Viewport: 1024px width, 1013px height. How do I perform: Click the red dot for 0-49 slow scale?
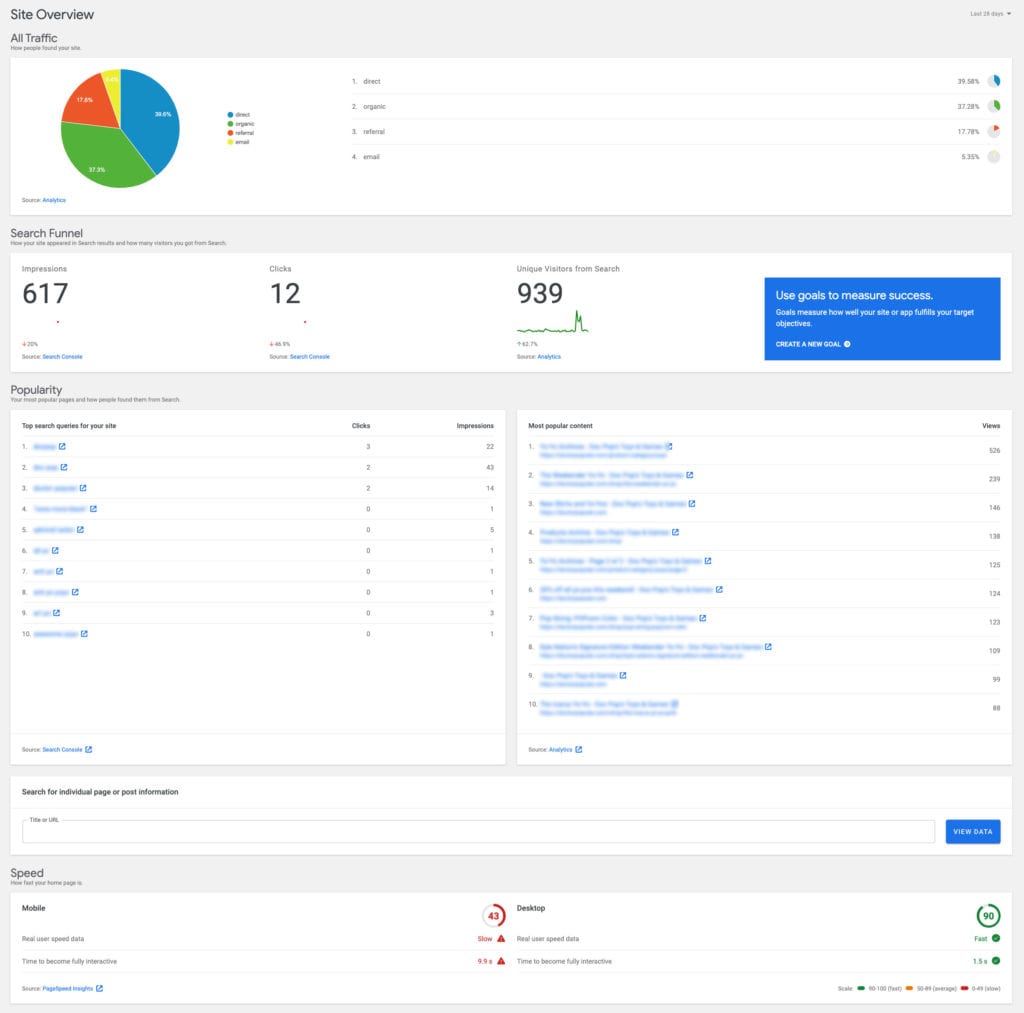click(965, 988)
